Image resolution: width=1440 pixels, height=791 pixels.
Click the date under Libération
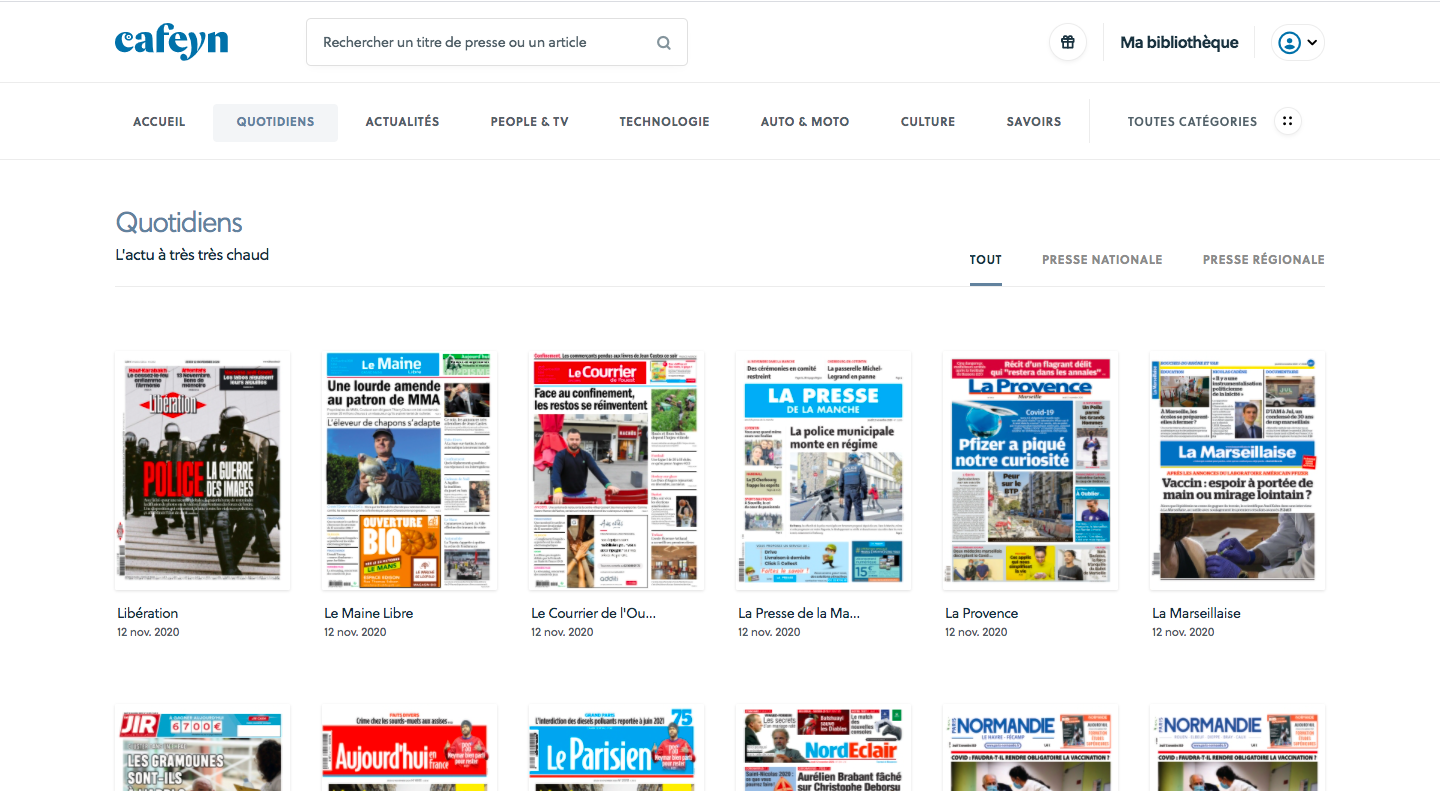point(148,632)
